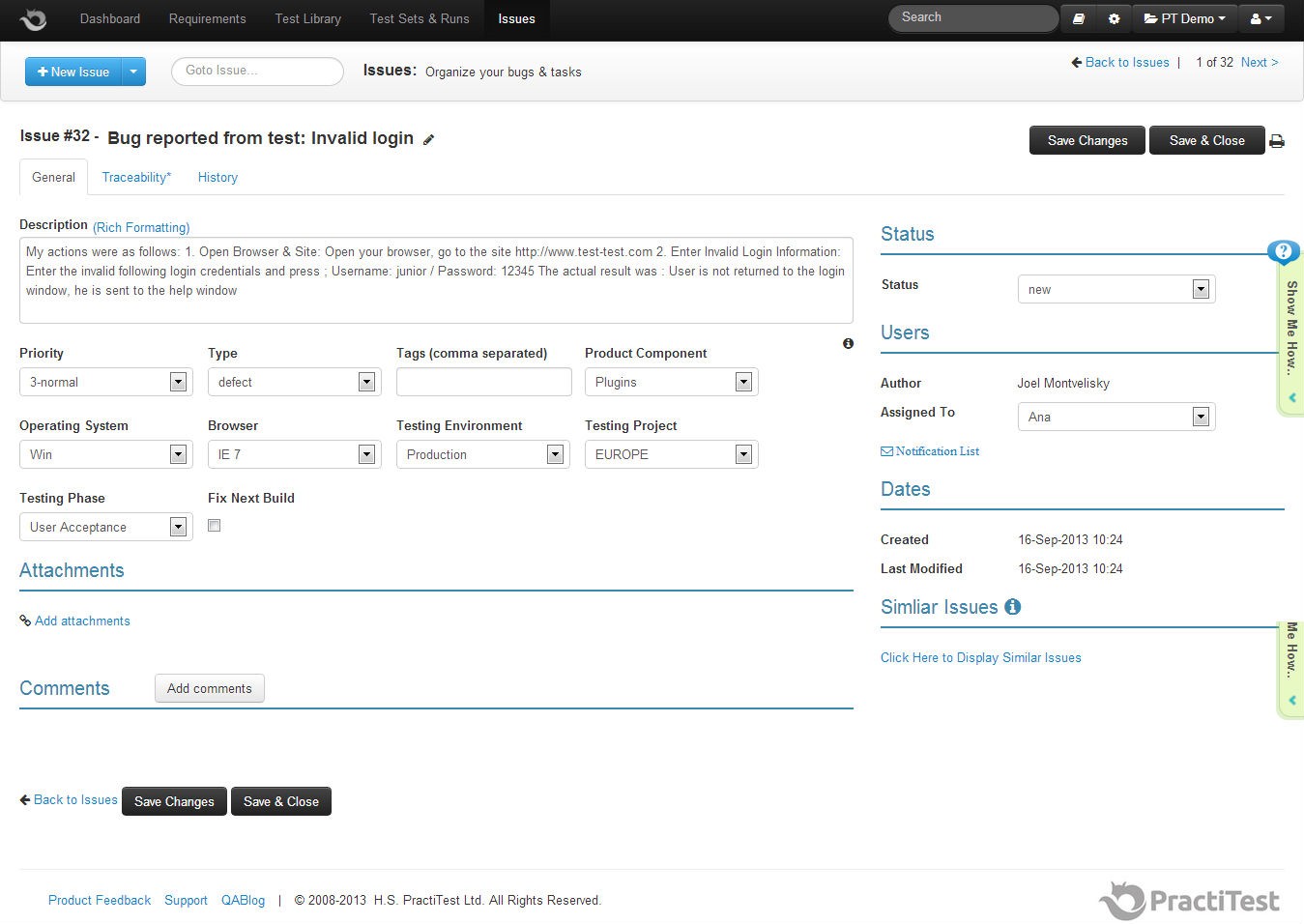
Task: Enable the Fix Next Build checkbox
Action: coord(215,526)
